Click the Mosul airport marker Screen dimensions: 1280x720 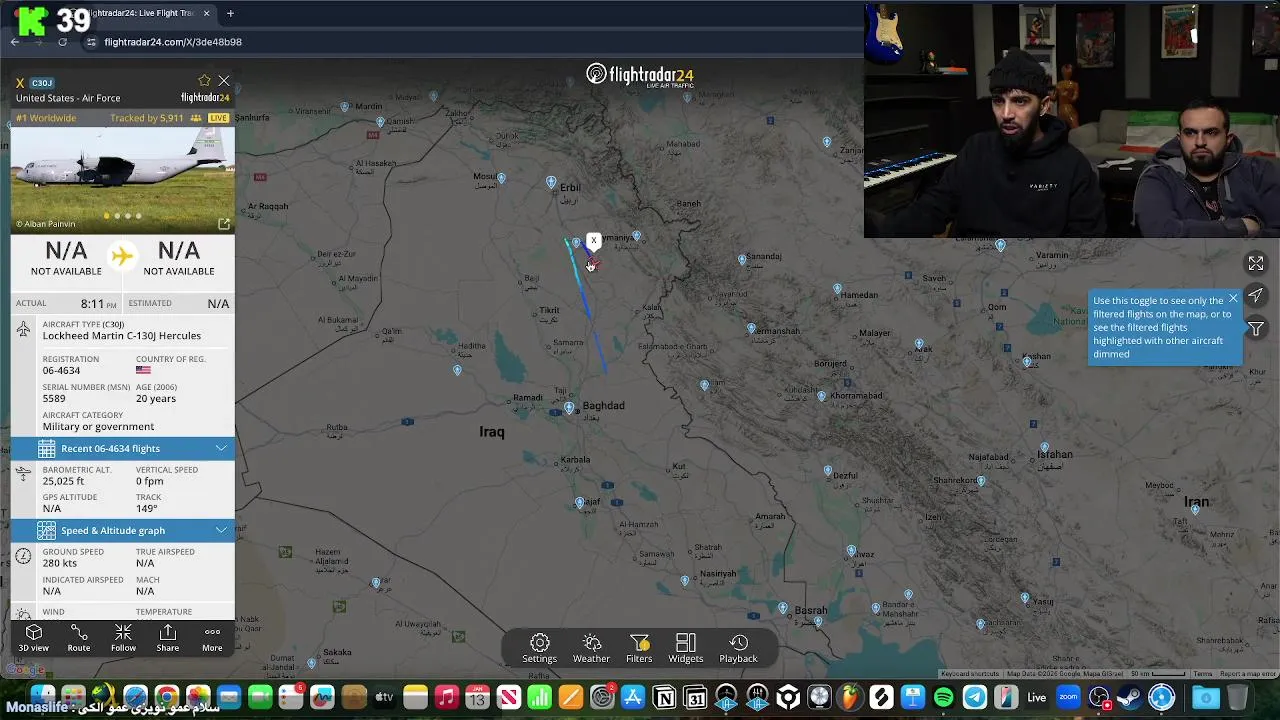click(x=501, y=178)
